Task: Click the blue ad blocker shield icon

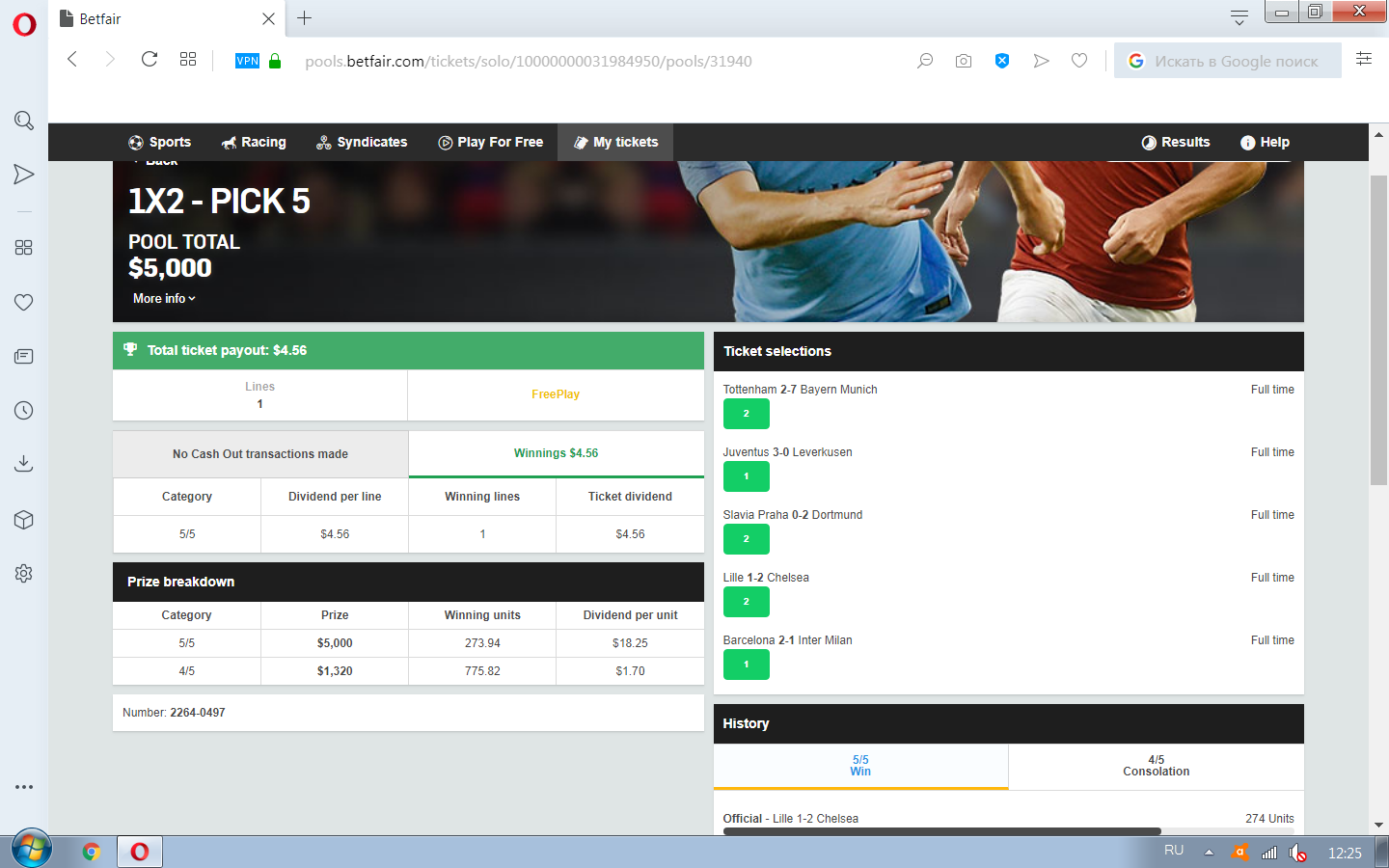Action: [x=1002, y=61]
